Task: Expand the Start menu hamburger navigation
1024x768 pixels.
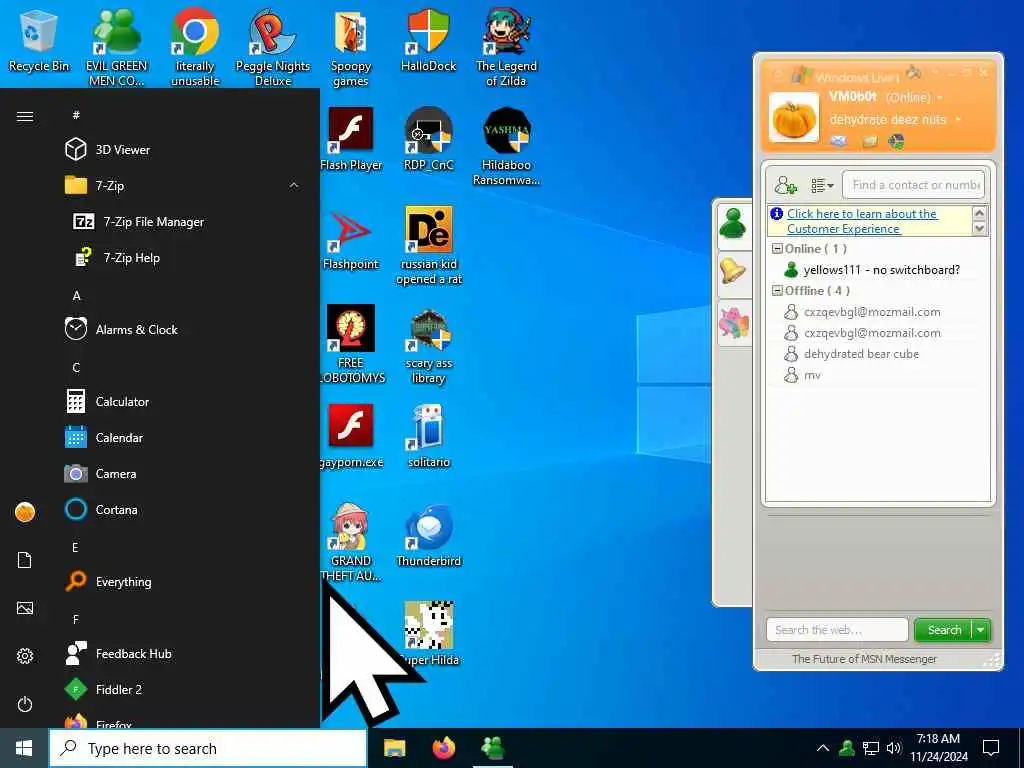Action: click(25, 116)
